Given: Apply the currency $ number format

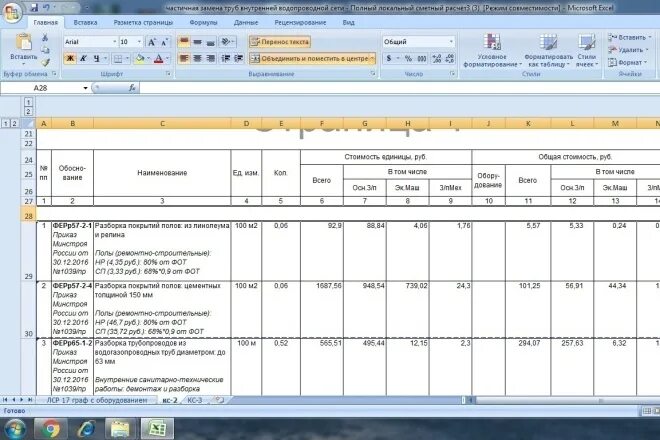Looking at the screenshot, I should point(389,59).
